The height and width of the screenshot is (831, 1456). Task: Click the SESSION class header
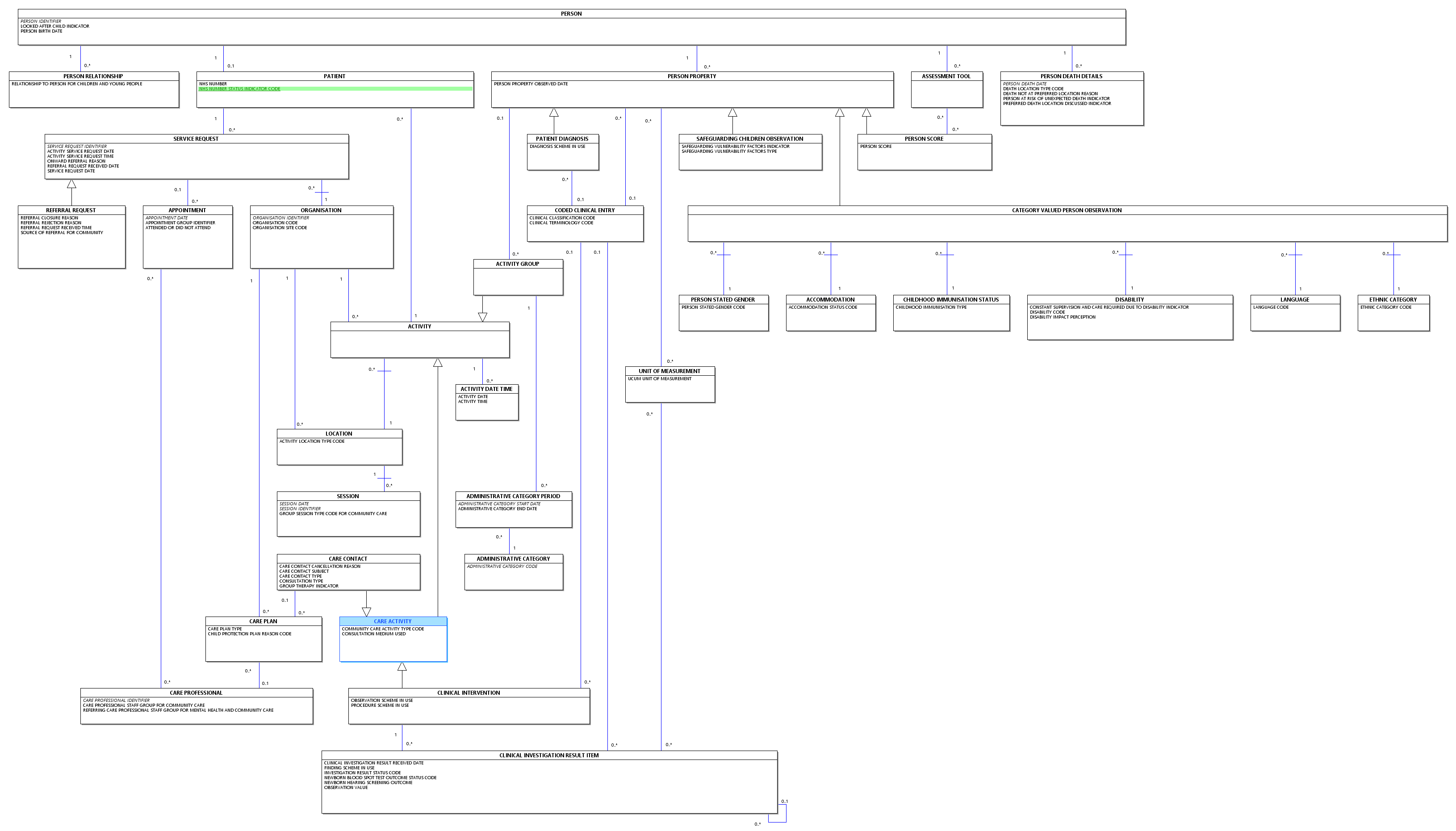pos(347,496)
